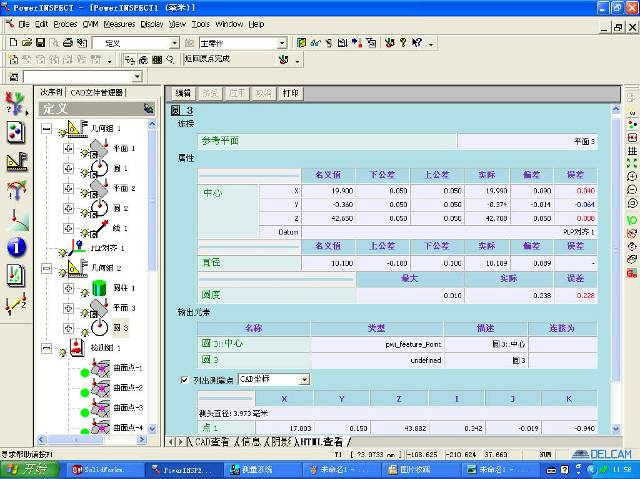Click the surface probe point icon in sidebar
The width and height of the screenshot is (640, 479).
(x=18, y=220)
